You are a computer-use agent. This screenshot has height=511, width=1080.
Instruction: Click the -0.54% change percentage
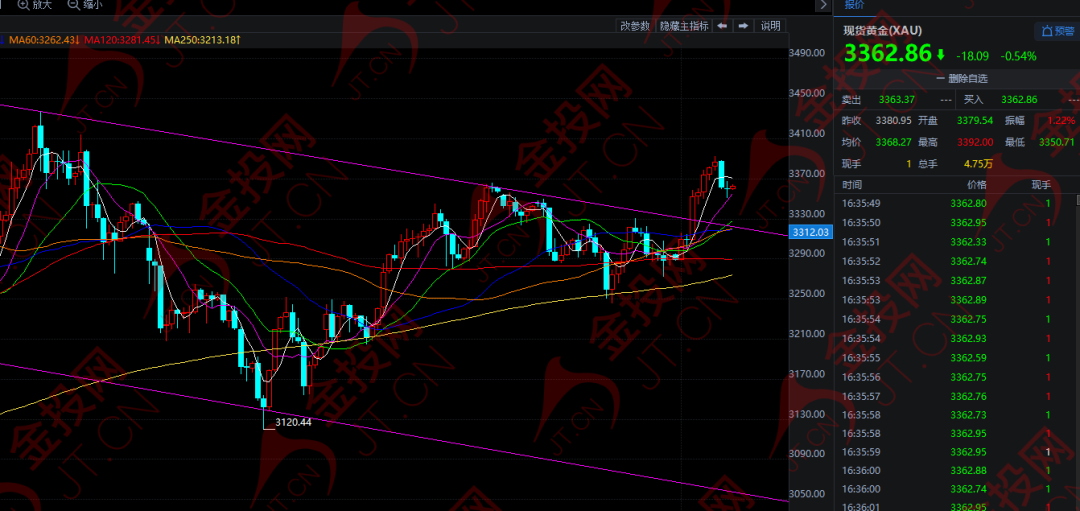[x=1018, y=56]
